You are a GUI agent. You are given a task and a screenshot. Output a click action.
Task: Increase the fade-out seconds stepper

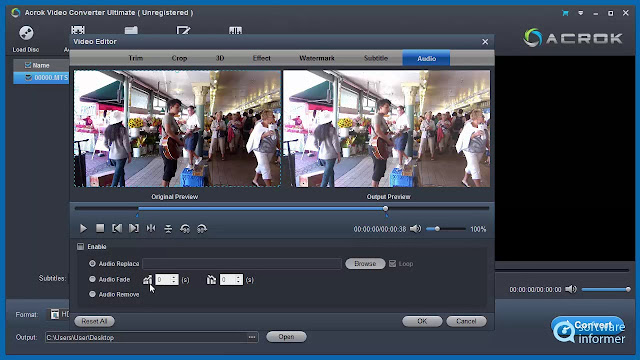[x=238, y=277]
